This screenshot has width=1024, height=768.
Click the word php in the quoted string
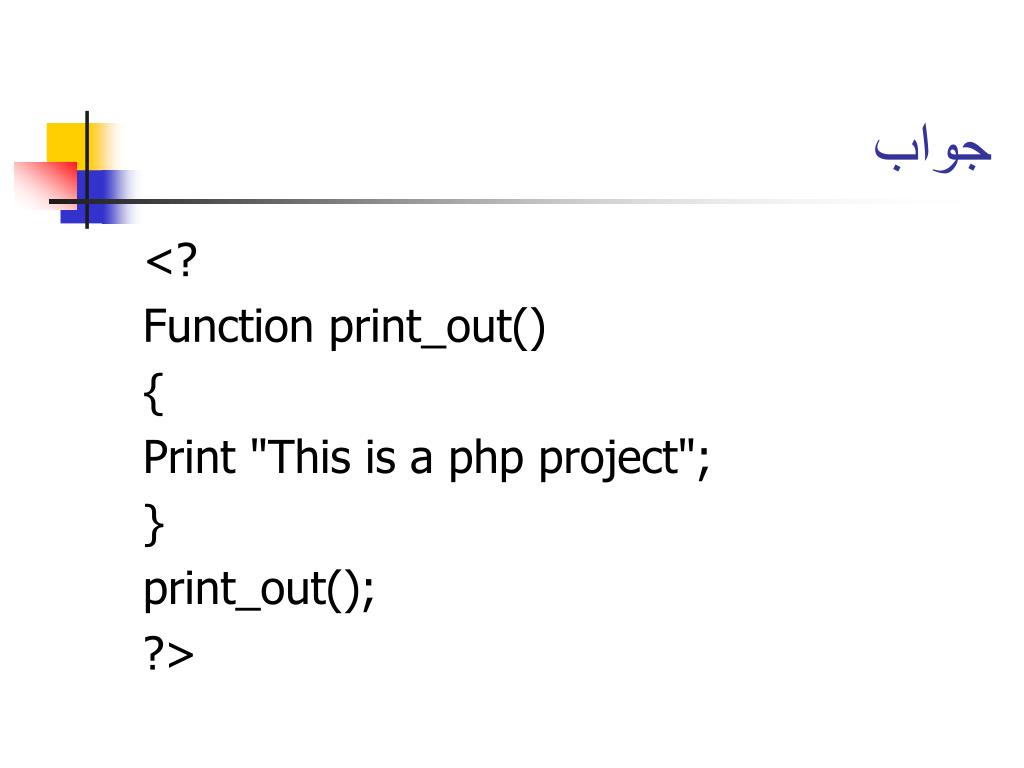coord(486,460)
